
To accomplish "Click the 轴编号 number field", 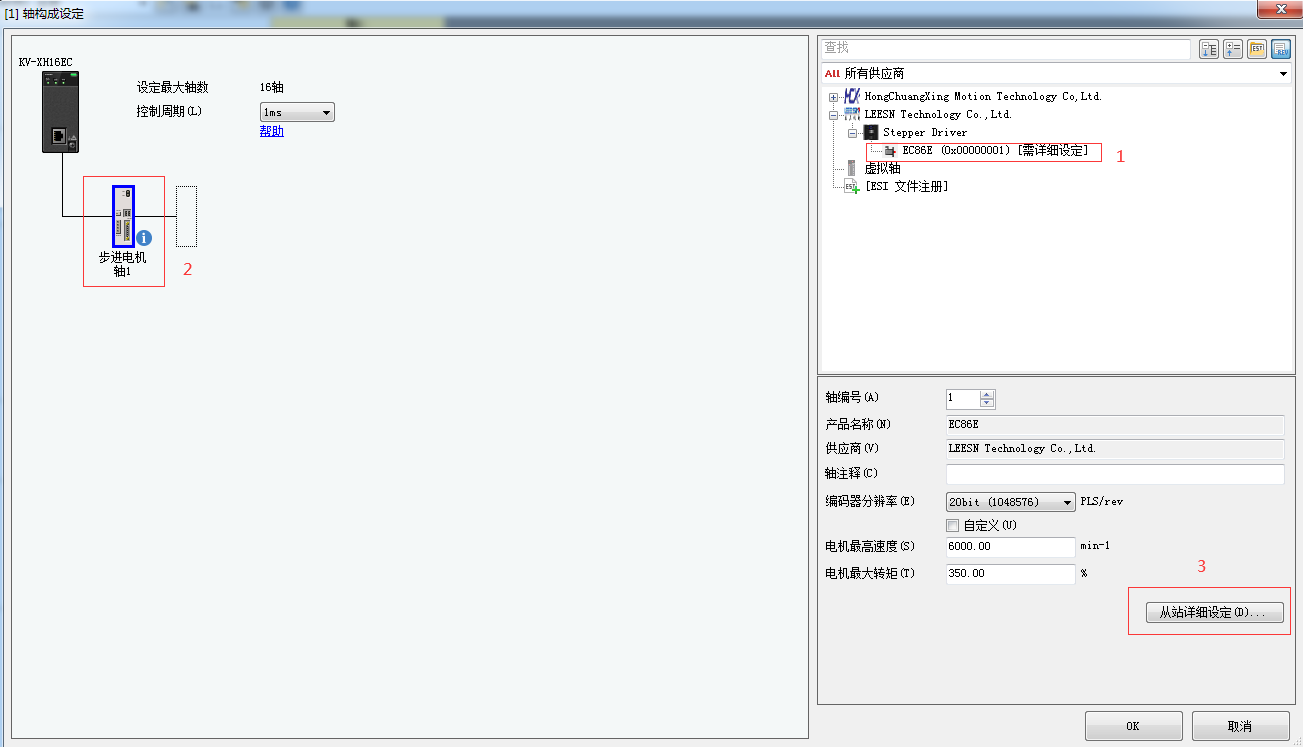I will tap(963, 399).
